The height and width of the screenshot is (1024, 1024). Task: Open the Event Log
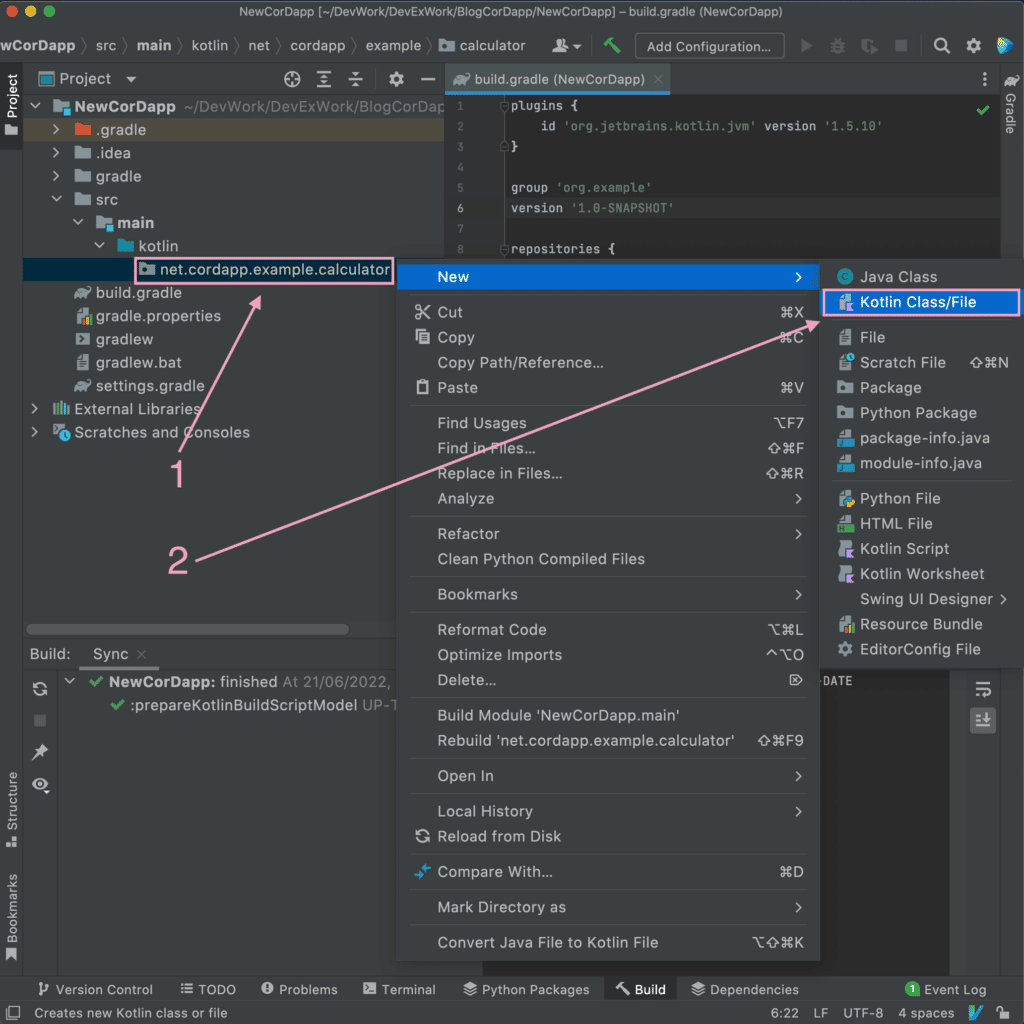(946, 989)
